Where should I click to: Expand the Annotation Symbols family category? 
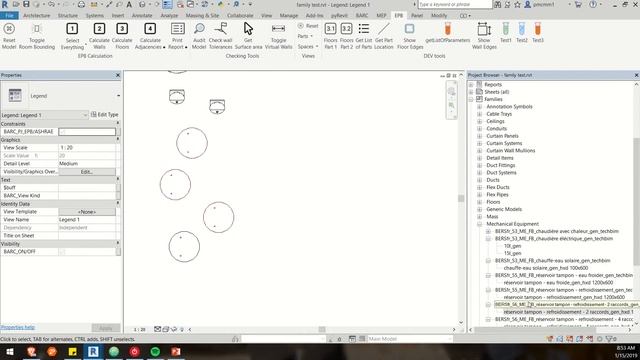point(480,107)
